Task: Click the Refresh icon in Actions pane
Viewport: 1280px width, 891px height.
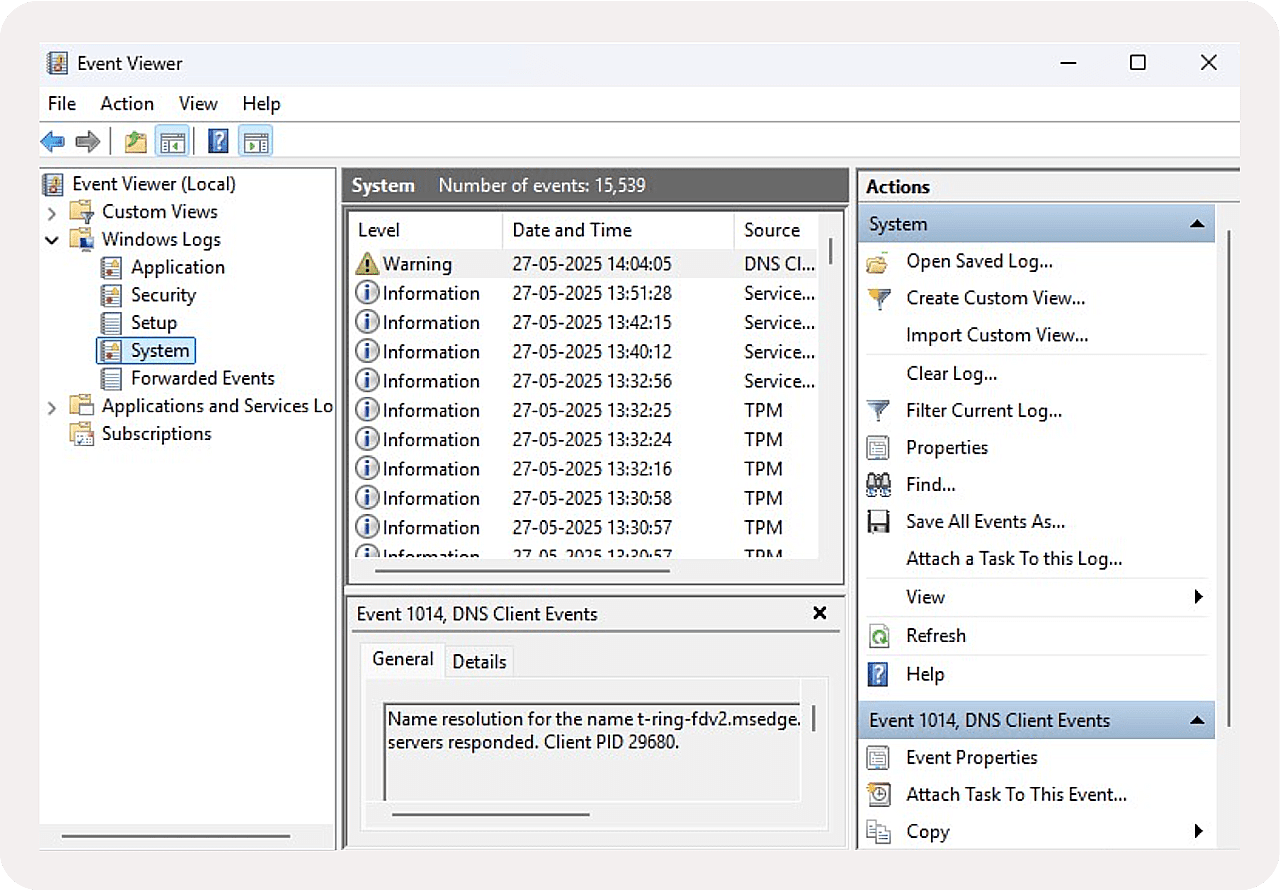Action: pyautogui.click(x=878, y=636)
